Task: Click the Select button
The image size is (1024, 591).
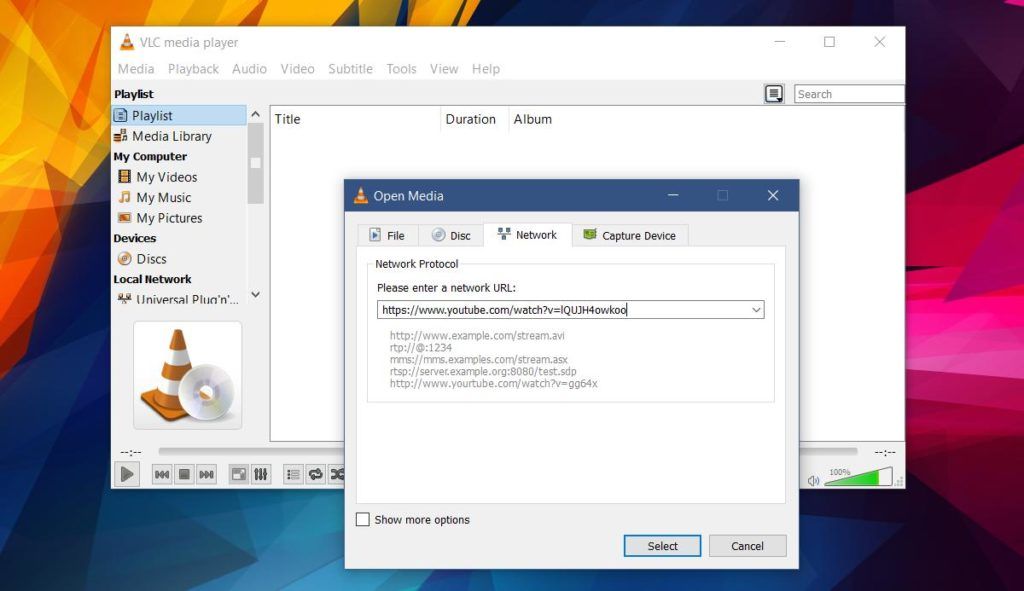Action: pos(662,546)
